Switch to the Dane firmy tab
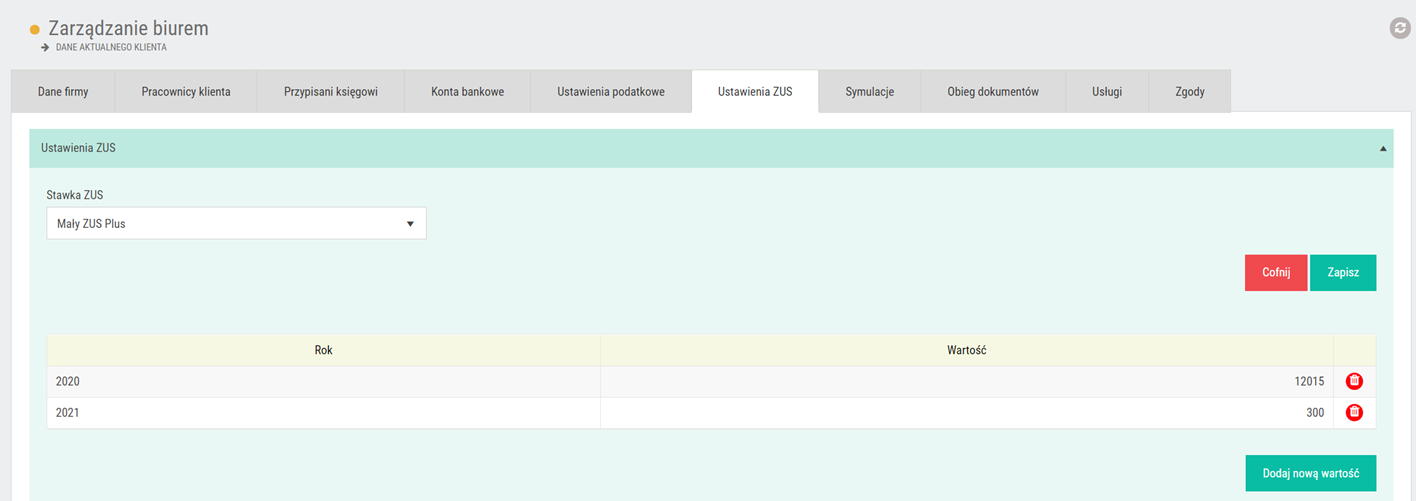The height and width of the screenshot is (501, 1416). 63,91
